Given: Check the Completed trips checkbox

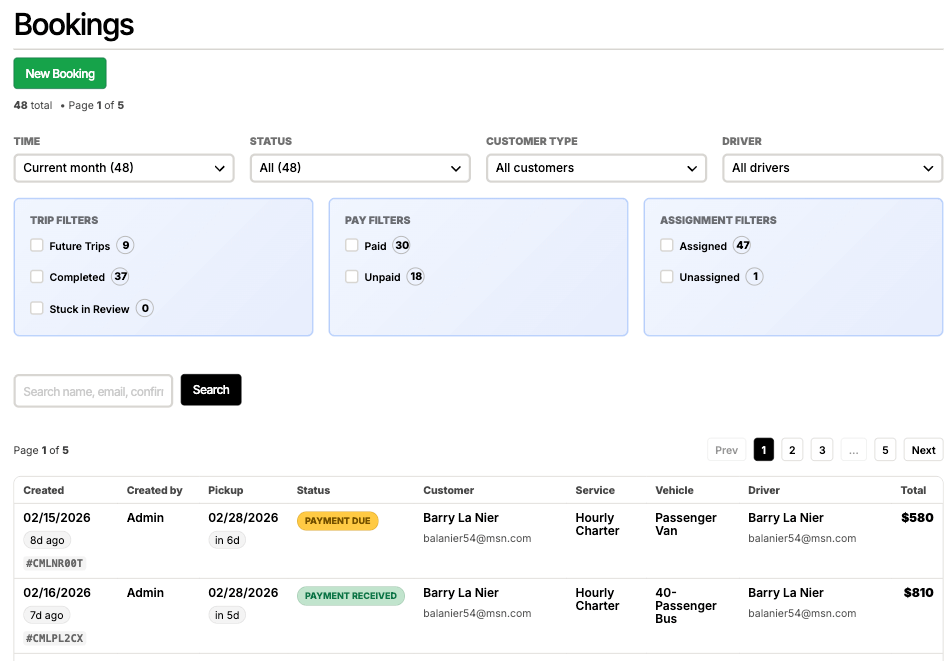Looking at the screenshot, I should [x=36, y=276].
